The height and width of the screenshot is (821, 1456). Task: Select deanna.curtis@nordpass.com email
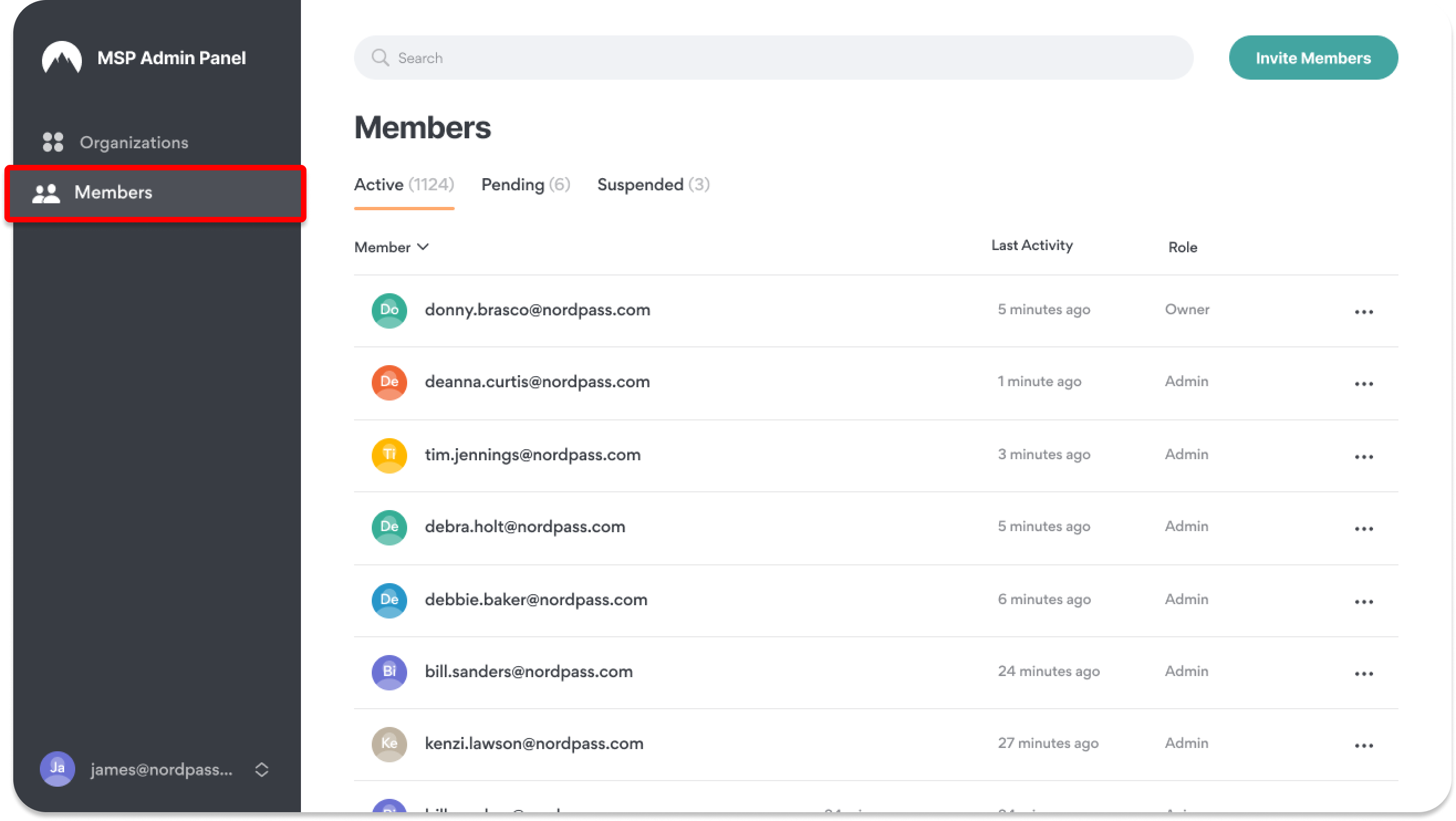coord(537,382)
